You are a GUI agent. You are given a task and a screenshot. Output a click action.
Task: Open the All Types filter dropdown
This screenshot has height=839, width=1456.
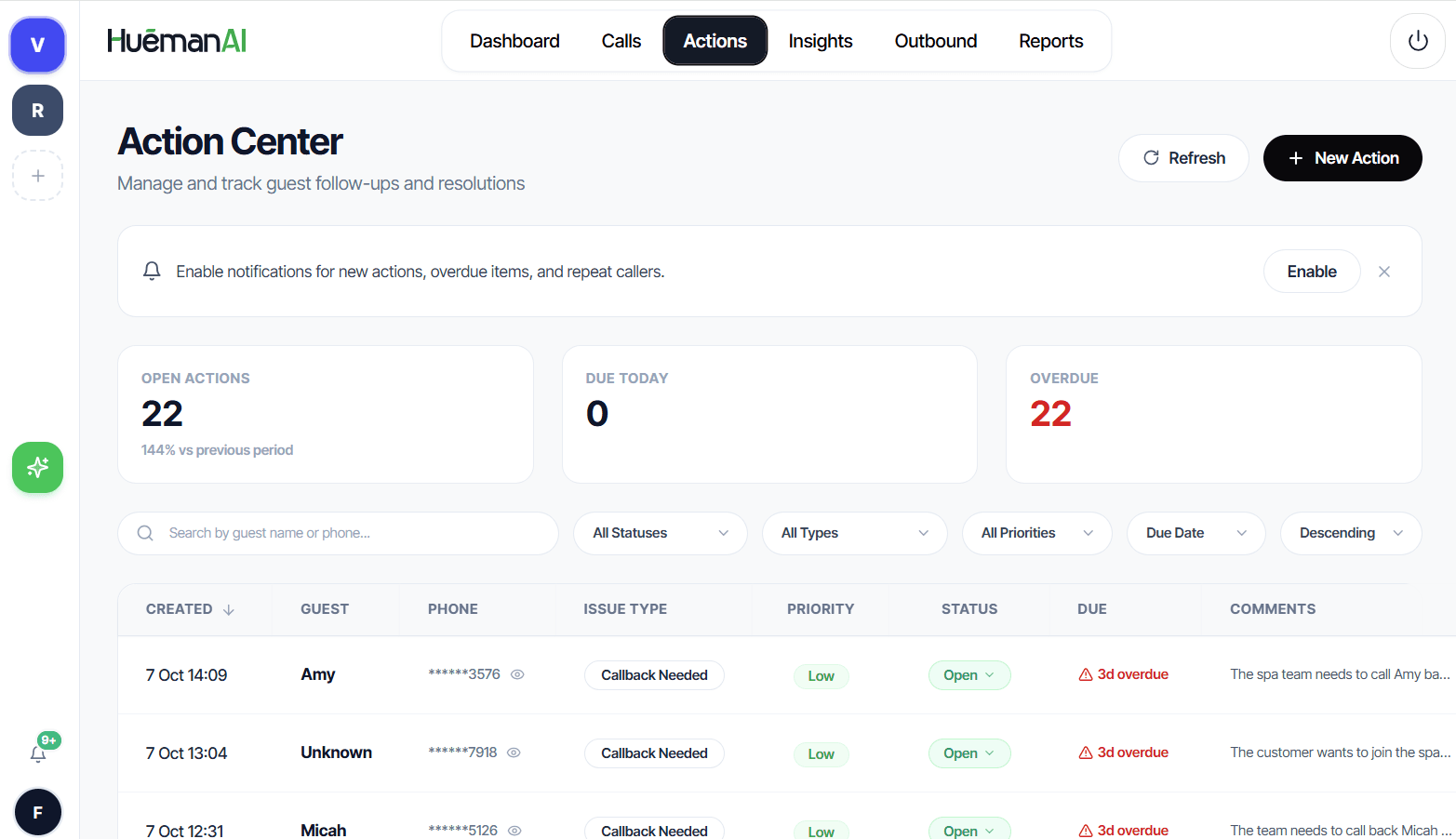pyautogui.click(x=855, y=533)
